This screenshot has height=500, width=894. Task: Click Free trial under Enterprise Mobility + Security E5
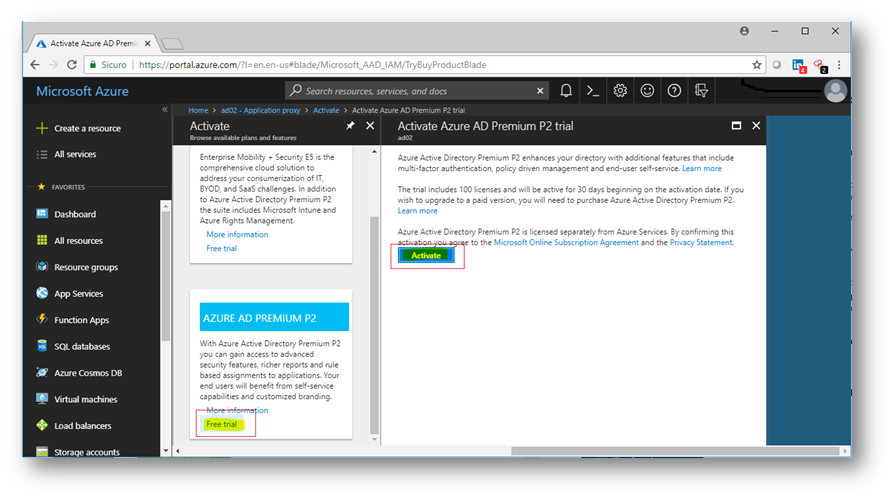(x=221, y=248)
